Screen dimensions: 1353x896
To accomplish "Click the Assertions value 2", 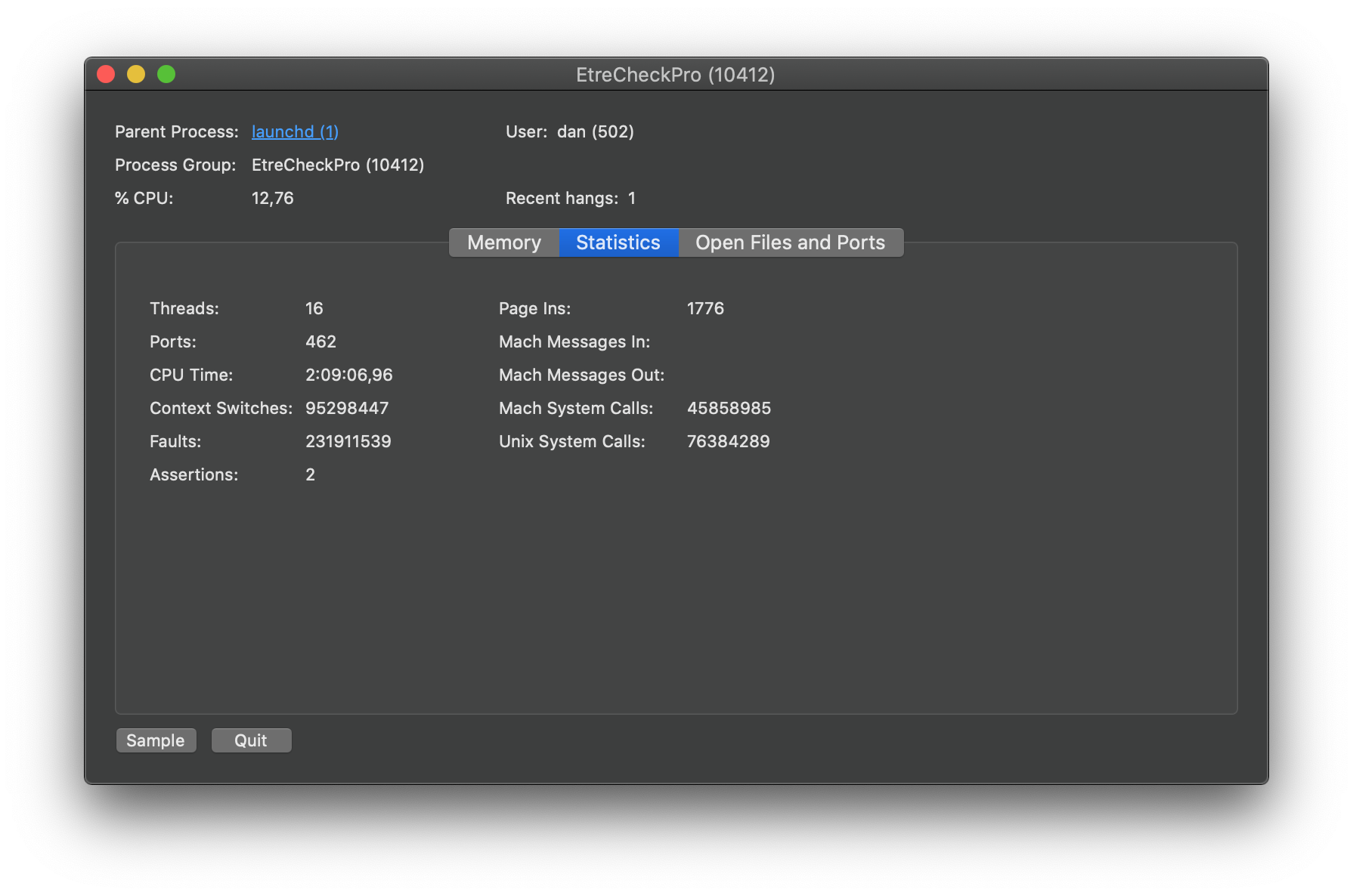I will (311, 474).
